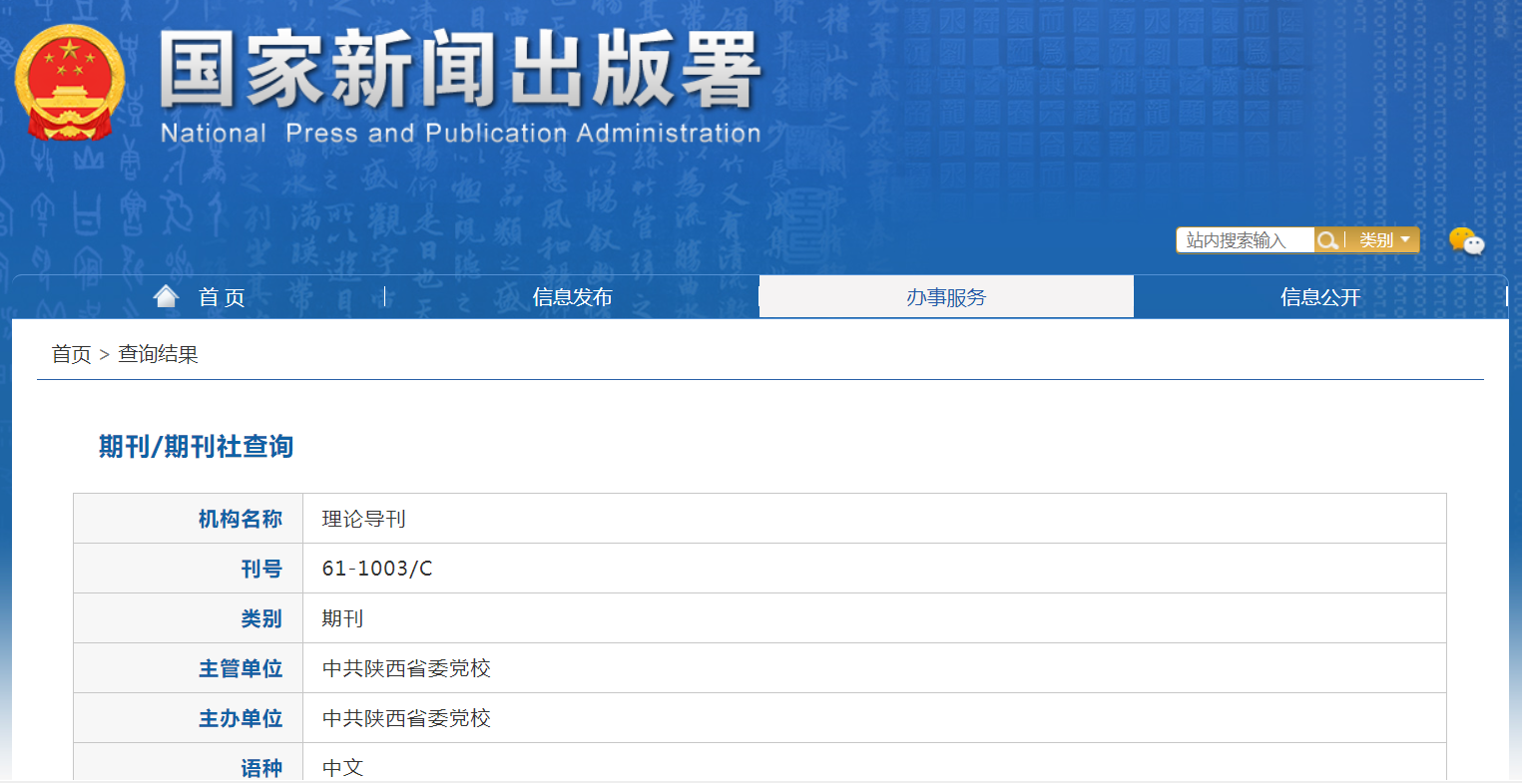Select the 办事服务 tab
This screenshot has height=784, width=1522.
tap(945, 295)
